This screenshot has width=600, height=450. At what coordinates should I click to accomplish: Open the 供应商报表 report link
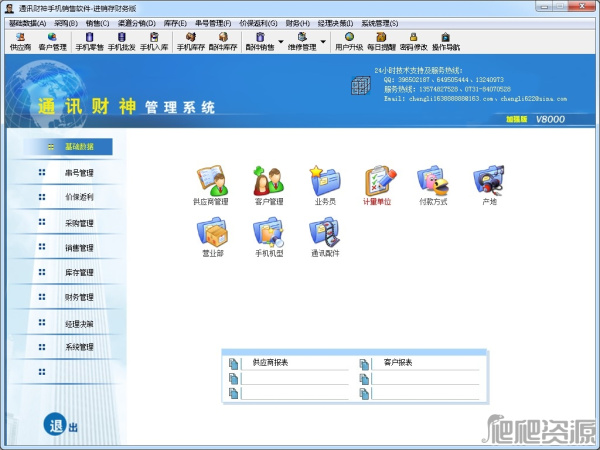270,362
